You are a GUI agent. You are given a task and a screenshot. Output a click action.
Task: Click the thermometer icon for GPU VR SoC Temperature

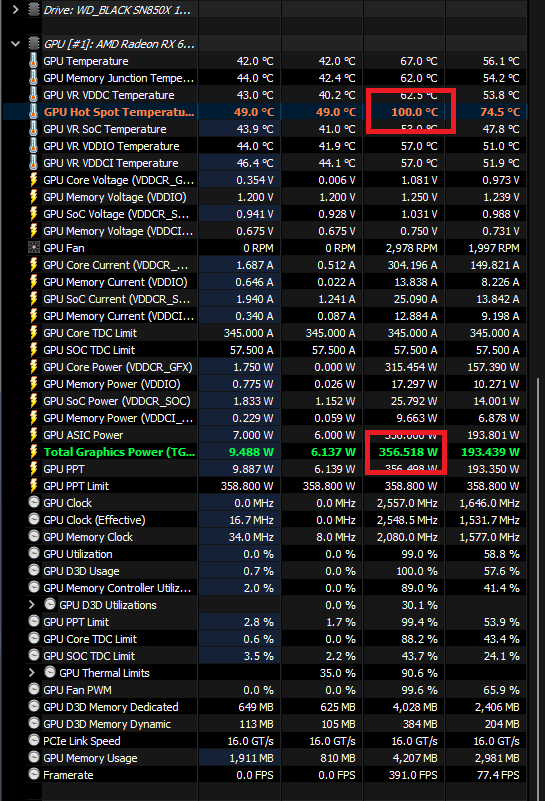pyautogui.click(x=34, y=129)
